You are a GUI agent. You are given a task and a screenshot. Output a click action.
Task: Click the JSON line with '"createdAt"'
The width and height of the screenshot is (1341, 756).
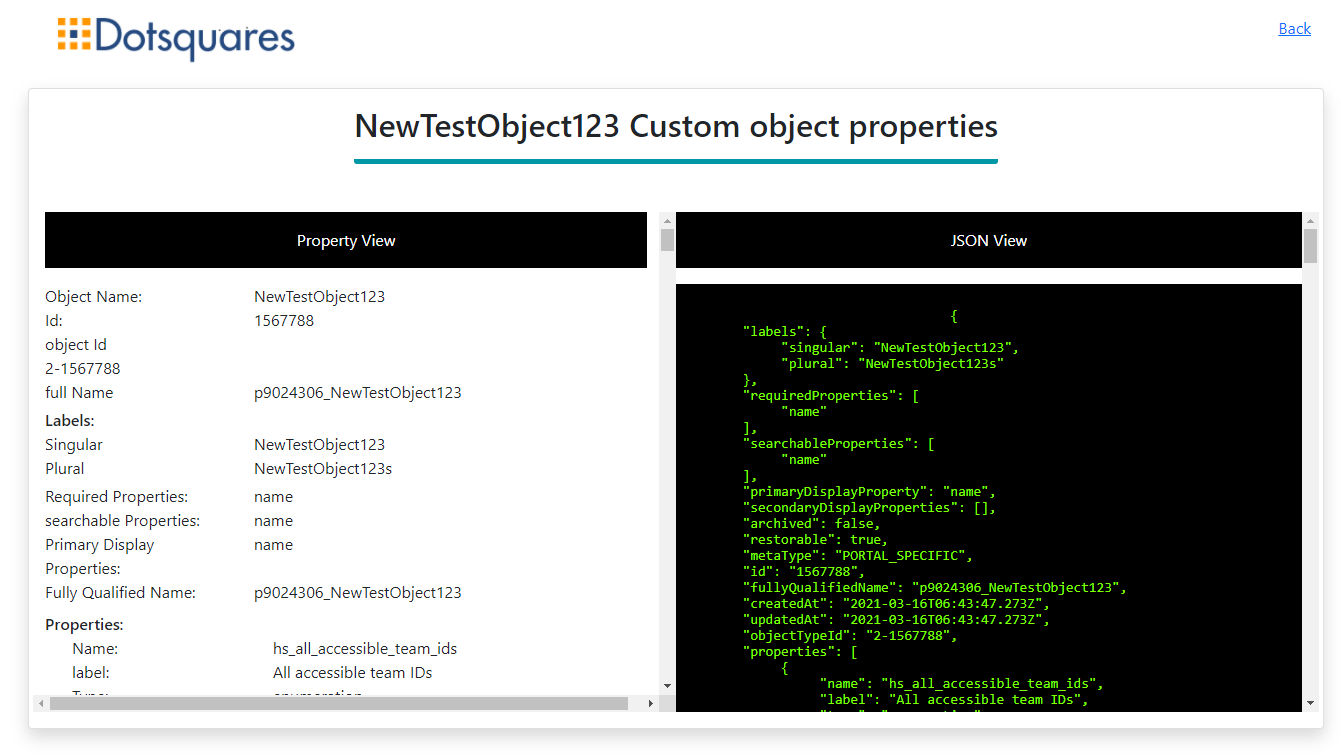[x=896, y=604]
